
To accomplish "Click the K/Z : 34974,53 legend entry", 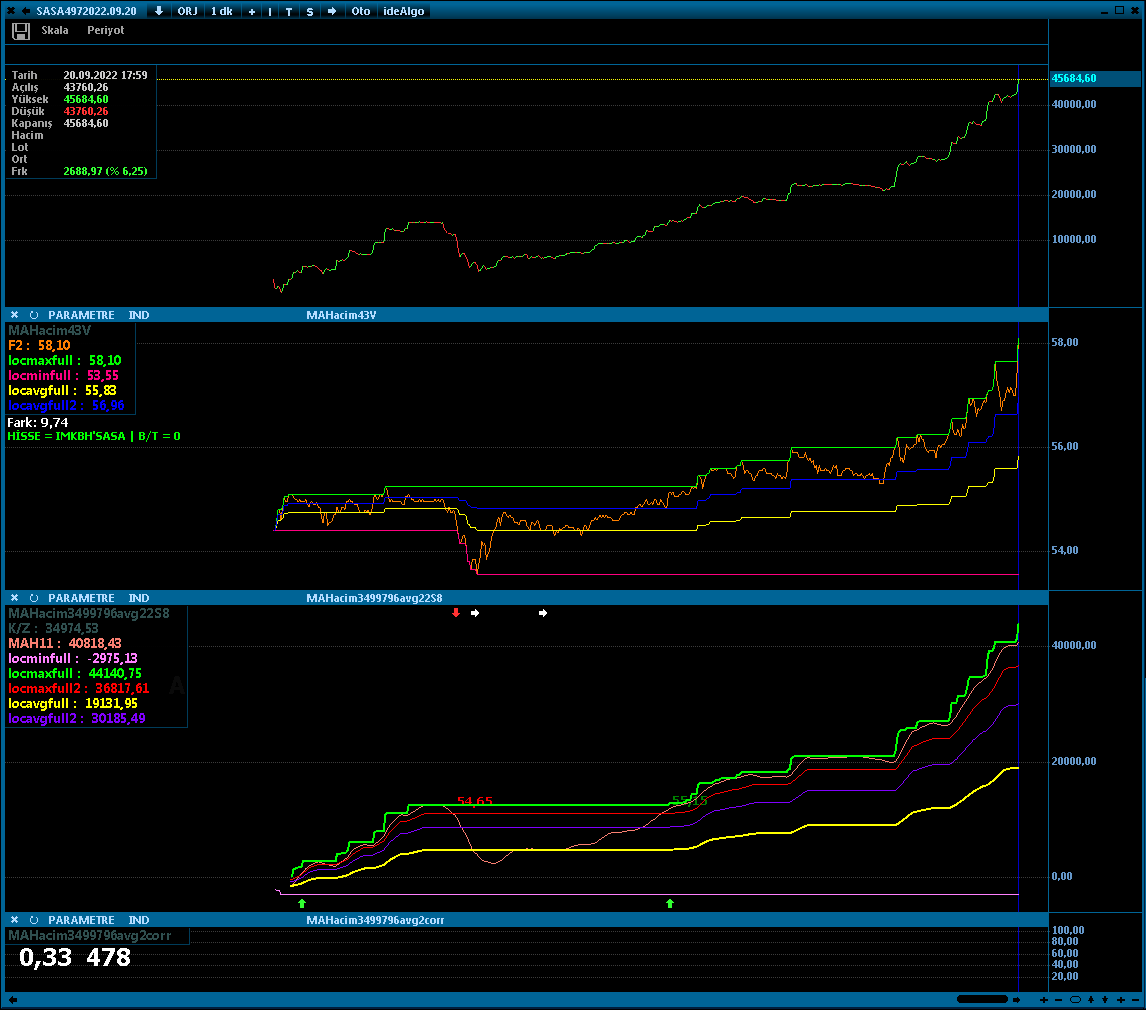I will point(53,629).
